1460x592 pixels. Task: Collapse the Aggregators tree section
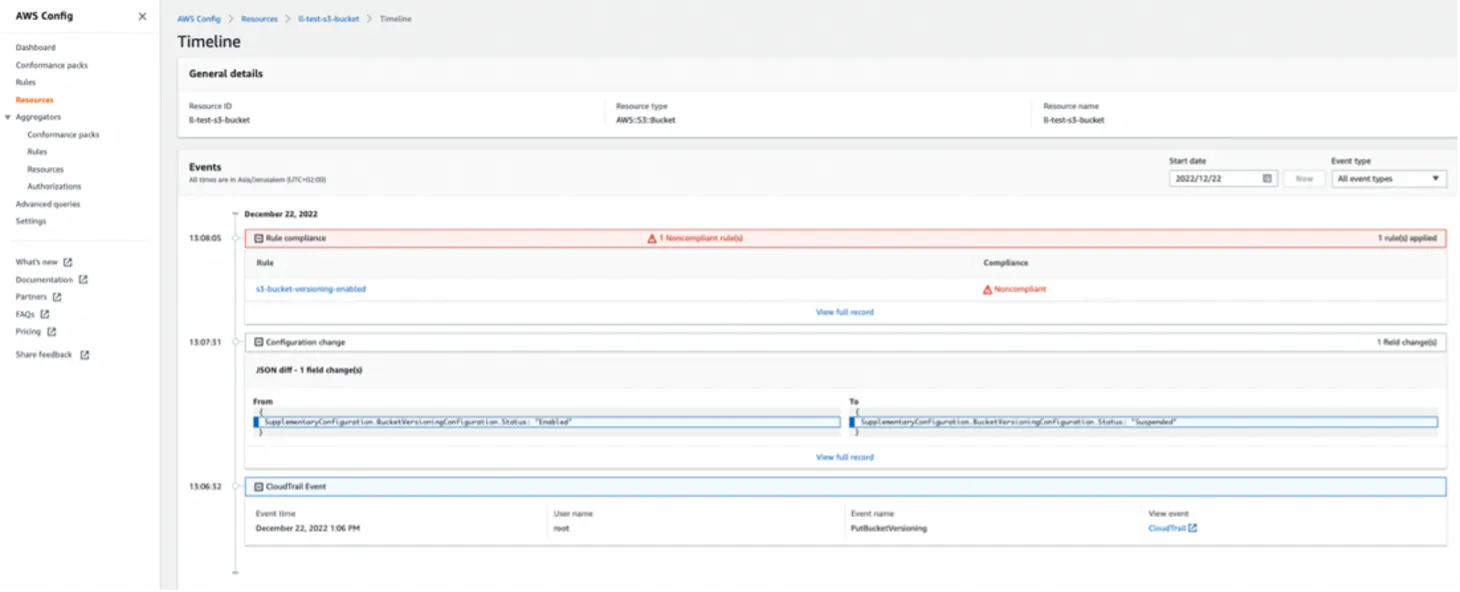click(x=8, y=117)
